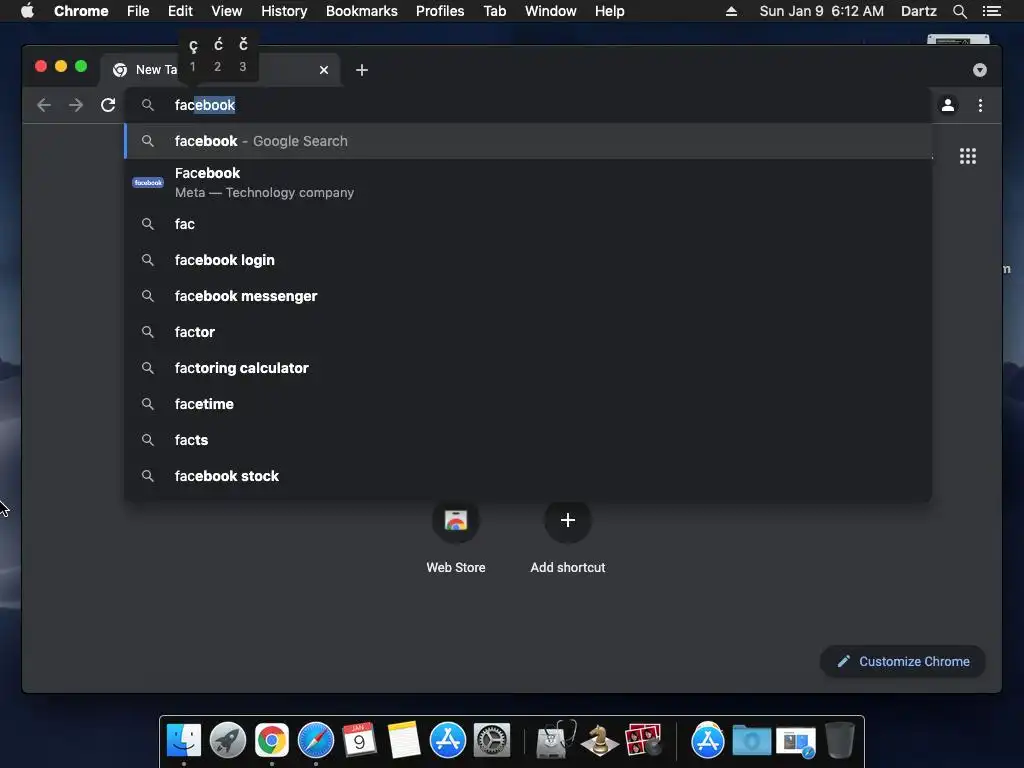Open the Trash in the dock
1024x768 pixels.
click(x=839, y=741)
